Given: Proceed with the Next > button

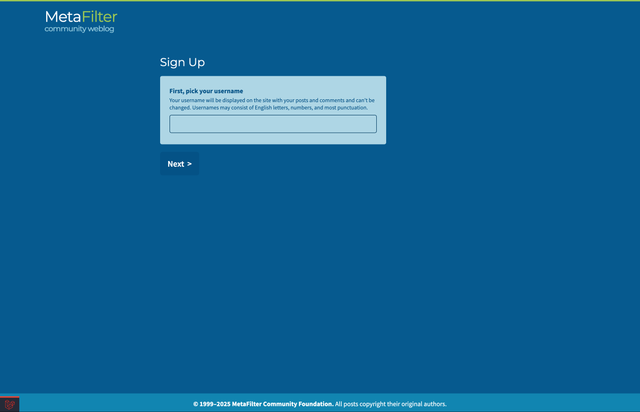Looking at the screenshot, I should (179, 164).
